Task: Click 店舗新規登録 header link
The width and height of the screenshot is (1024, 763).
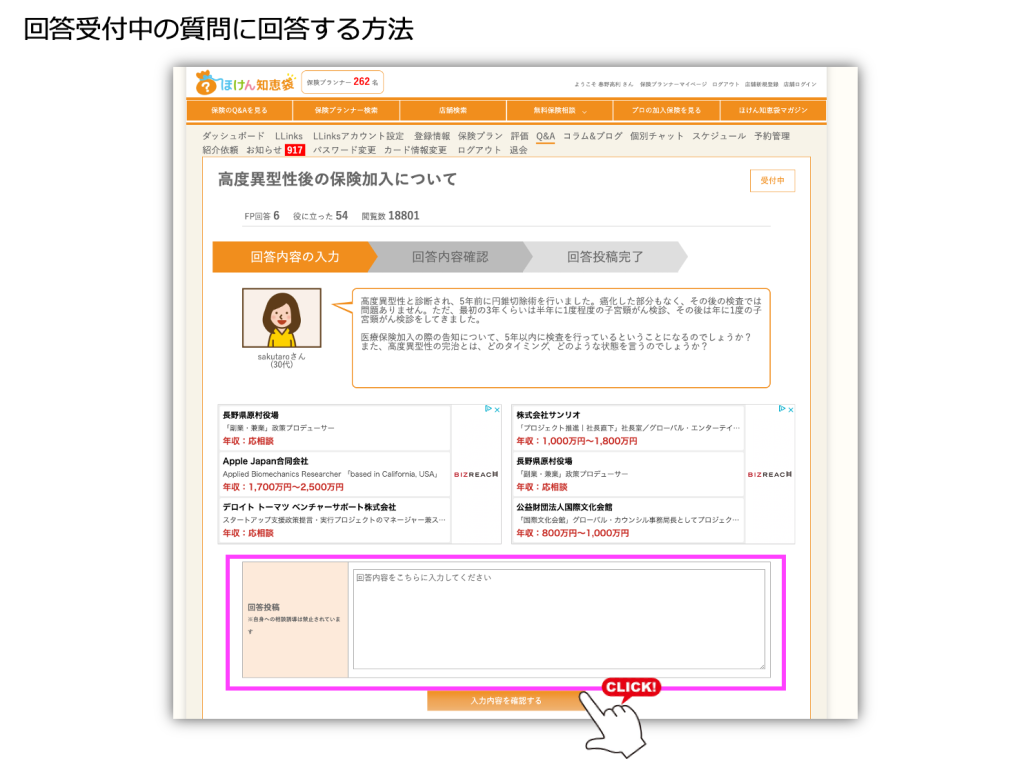Action: point(761,84)
